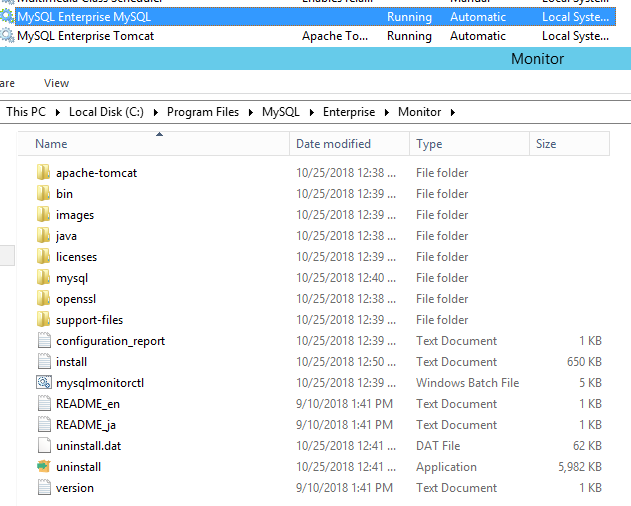The height and width of the screenshot is (506, 631).
Task: Click the Application type cell
Action: [446, 467]
